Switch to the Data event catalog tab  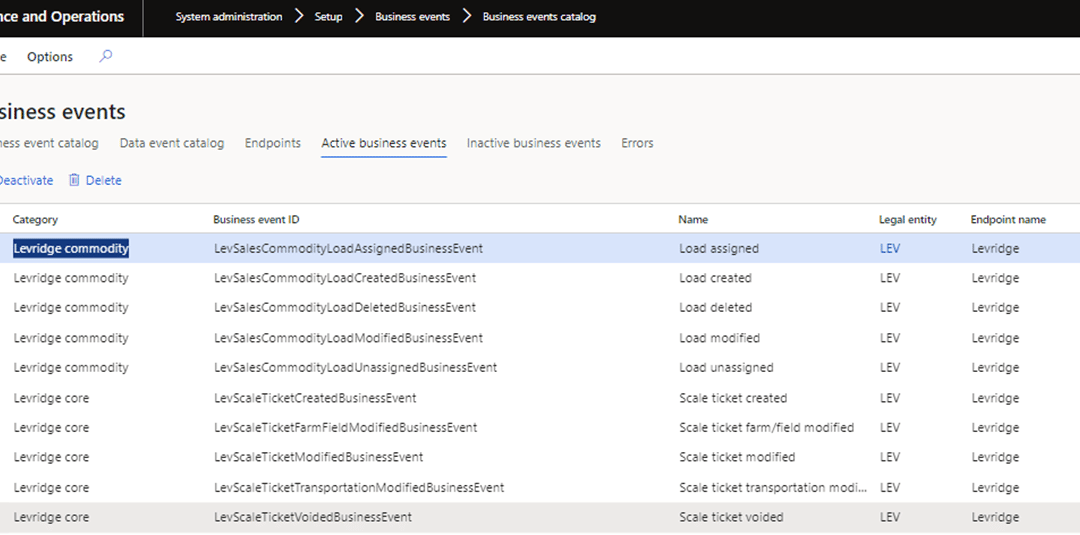(172, 143)
